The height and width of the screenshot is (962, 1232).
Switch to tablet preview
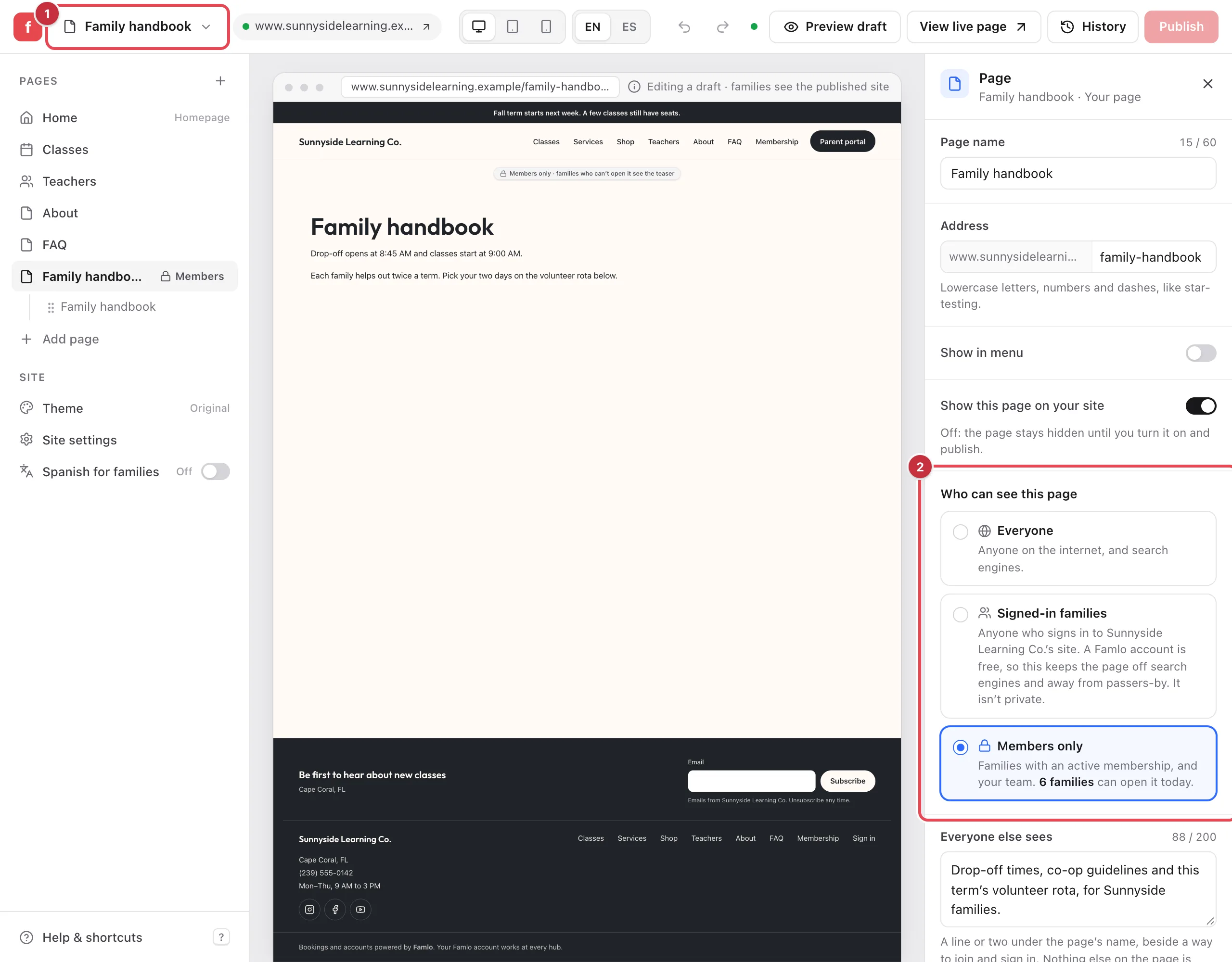tap(512, 26)
